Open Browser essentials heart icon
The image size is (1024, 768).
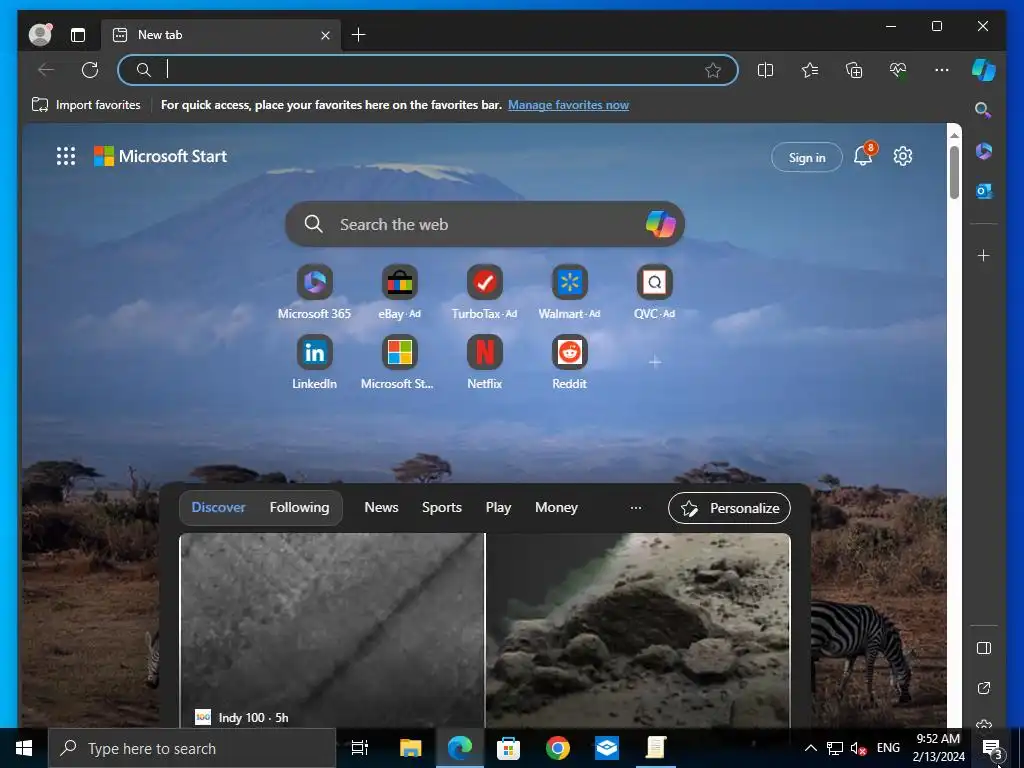tap(898, 70)
